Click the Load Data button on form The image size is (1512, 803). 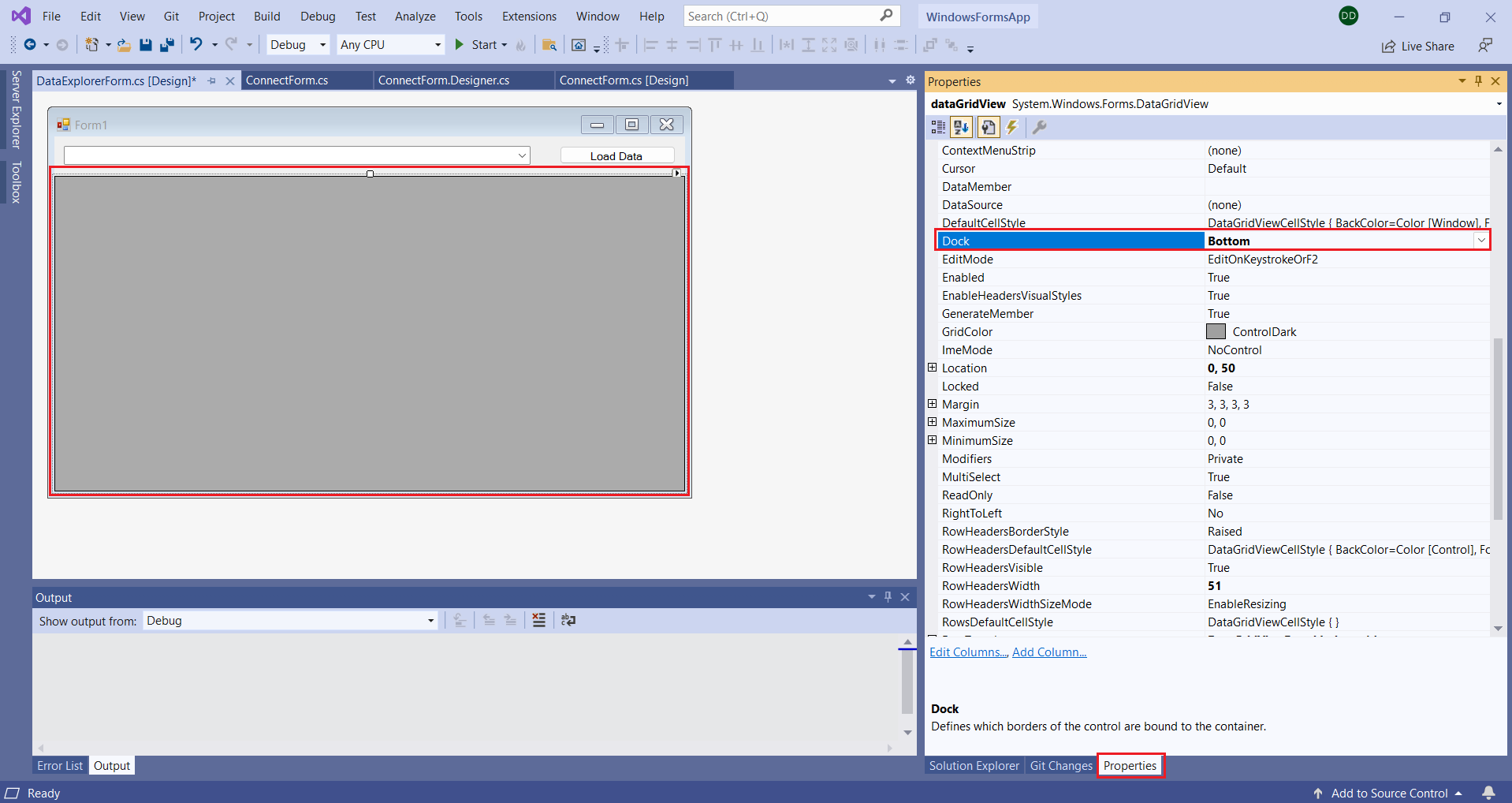pos(616,156)
